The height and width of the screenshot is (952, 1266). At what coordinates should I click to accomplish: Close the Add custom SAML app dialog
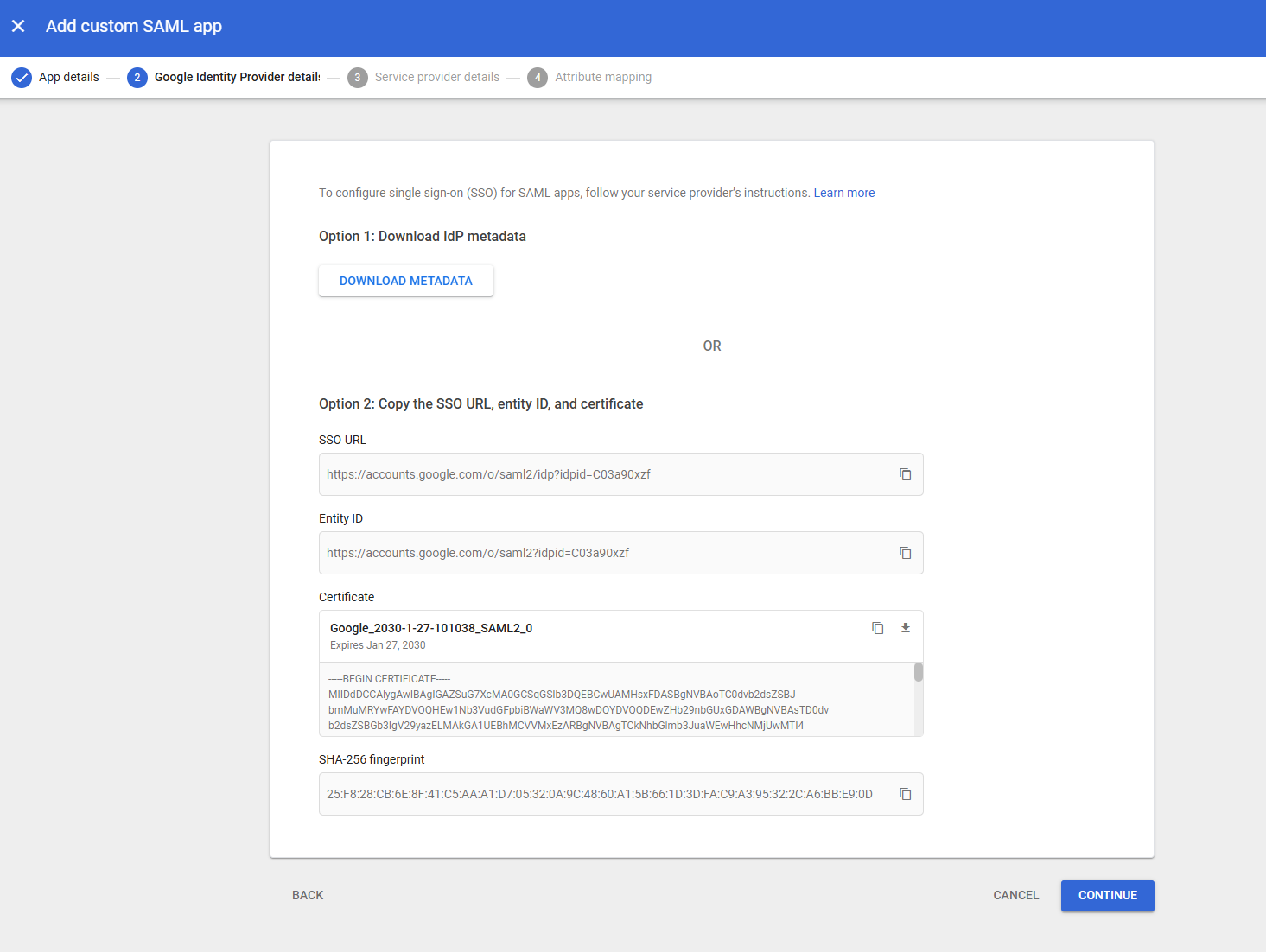(18, 26)
